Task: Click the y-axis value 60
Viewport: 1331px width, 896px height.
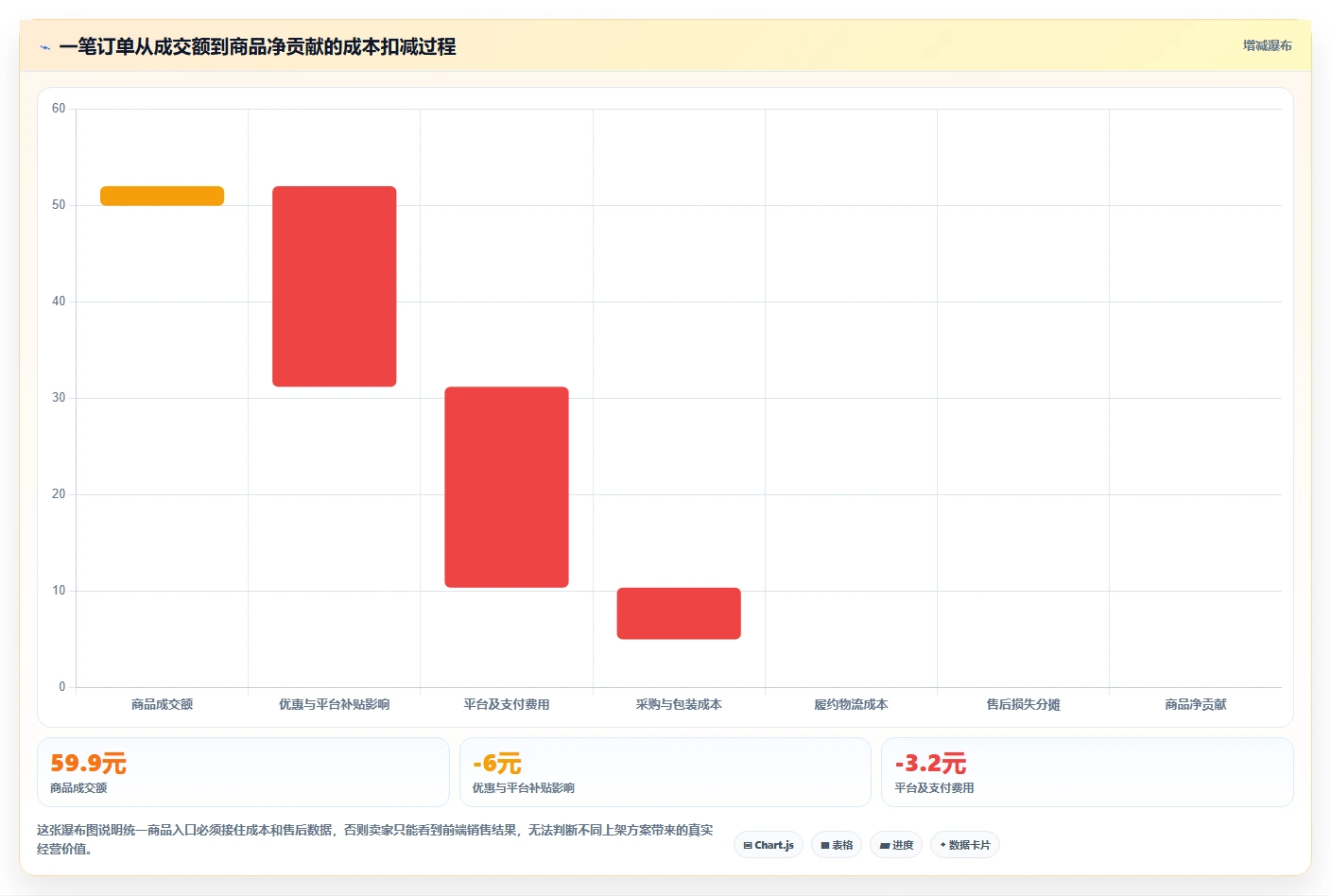Action: click(x=59, y=109)
